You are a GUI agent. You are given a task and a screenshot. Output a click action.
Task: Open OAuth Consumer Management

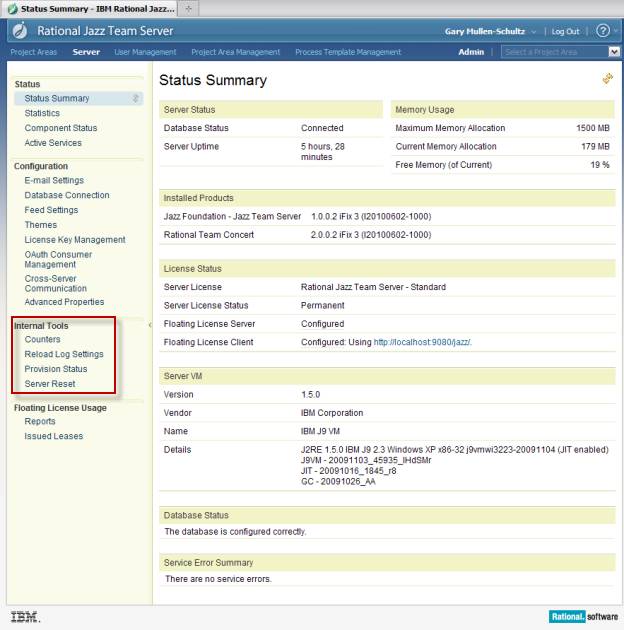click(58, 260)
